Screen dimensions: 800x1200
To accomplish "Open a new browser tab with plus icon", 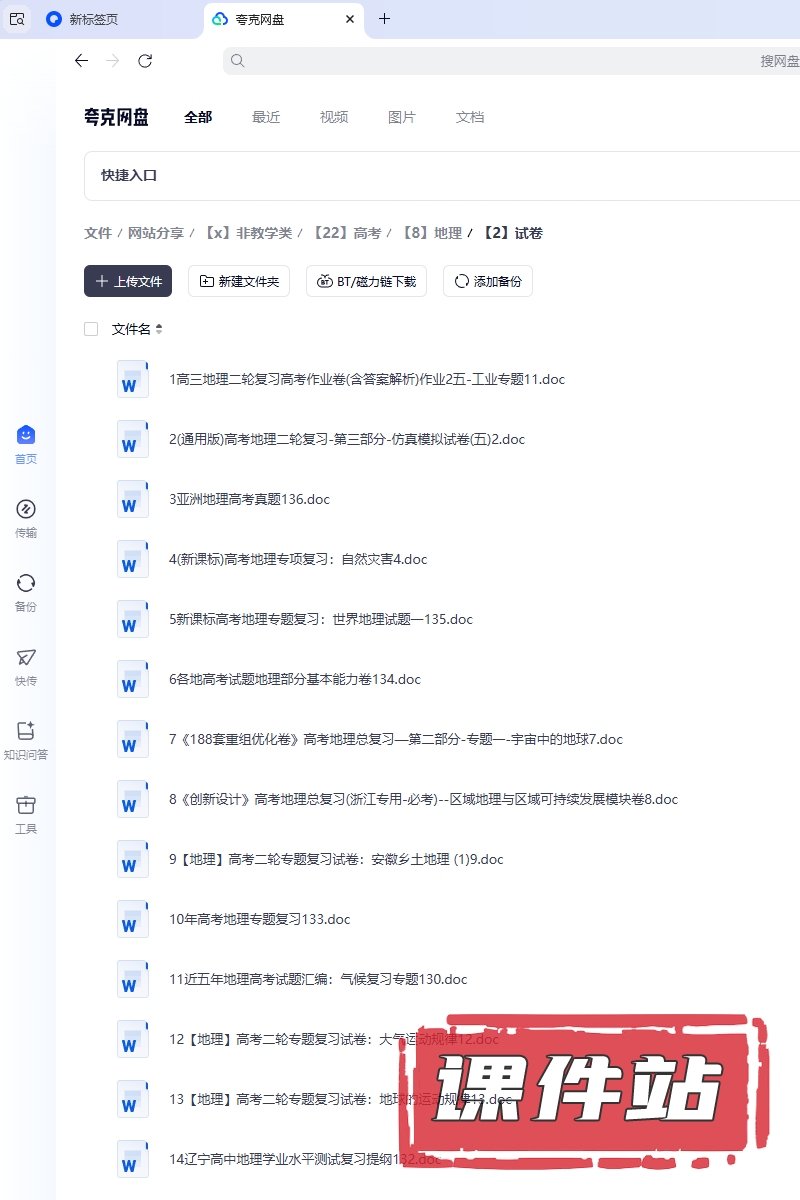I will pos(385,19).
